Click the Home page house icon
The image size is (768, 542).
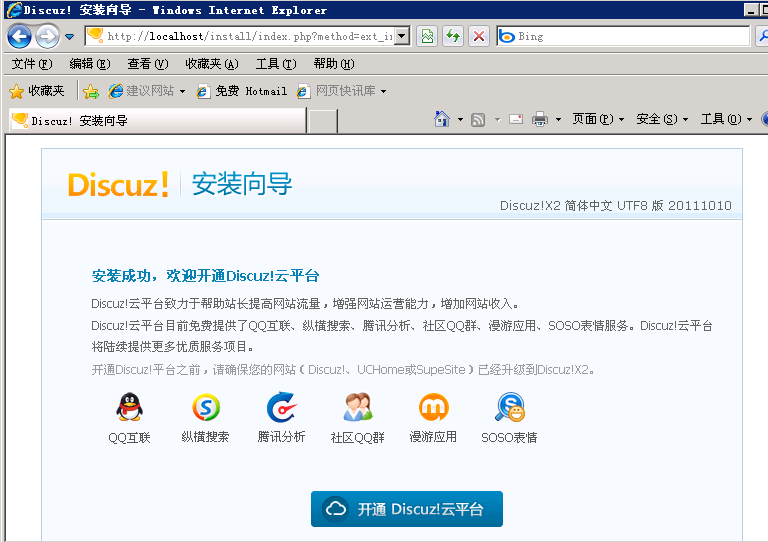tap(442, 119)
